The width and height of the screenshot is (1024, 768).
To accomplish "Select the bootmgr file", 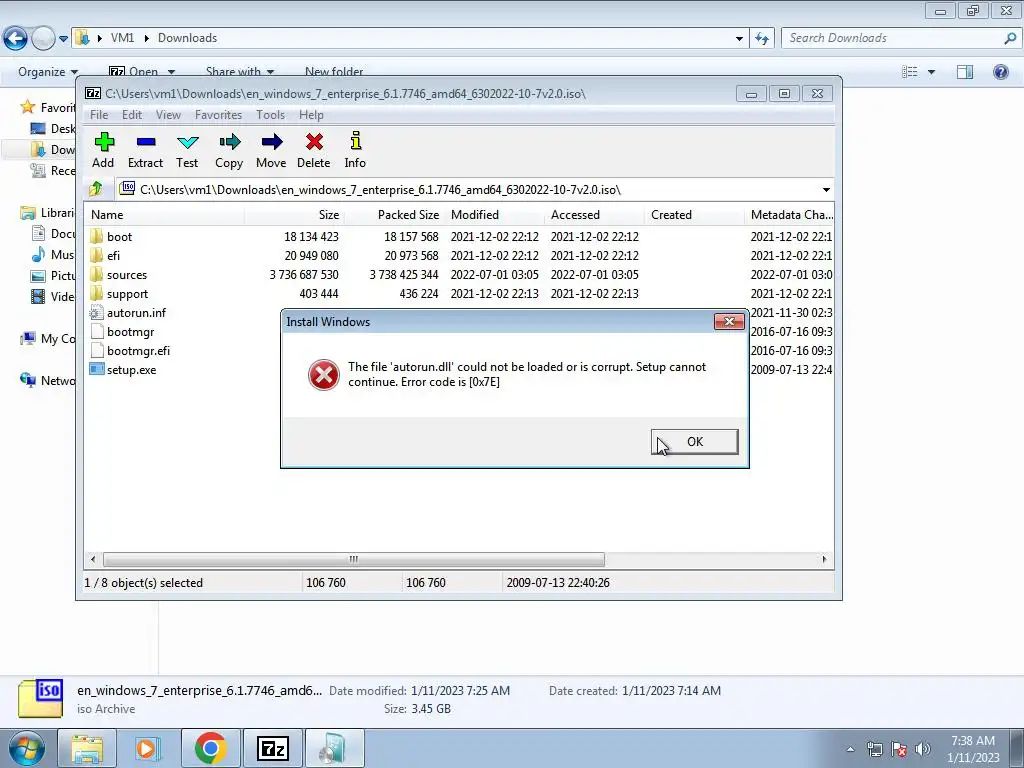I will click(122, 332).
